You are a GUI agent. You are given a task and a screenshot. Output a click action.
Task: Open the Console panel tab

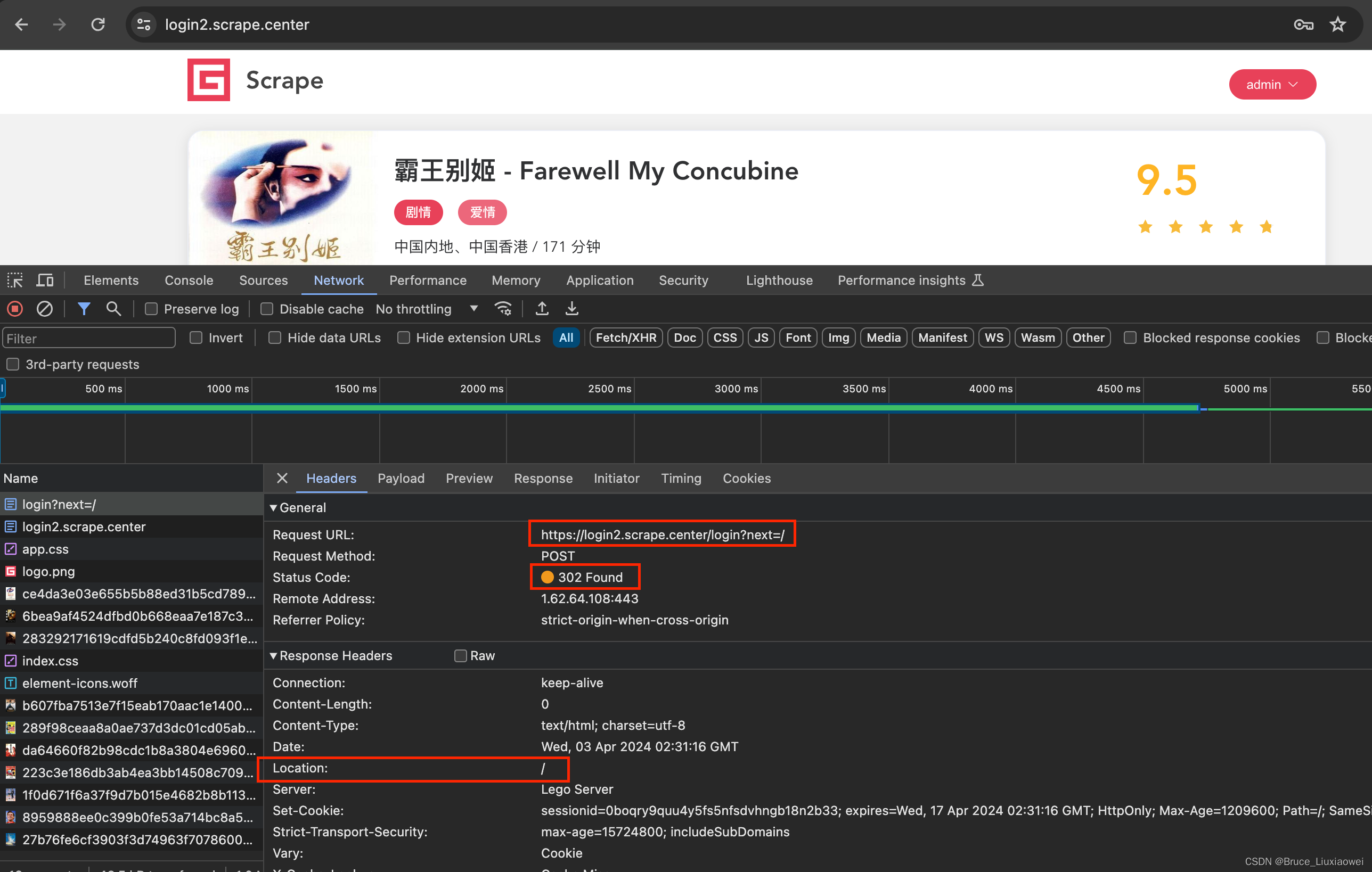coord(189,280)
